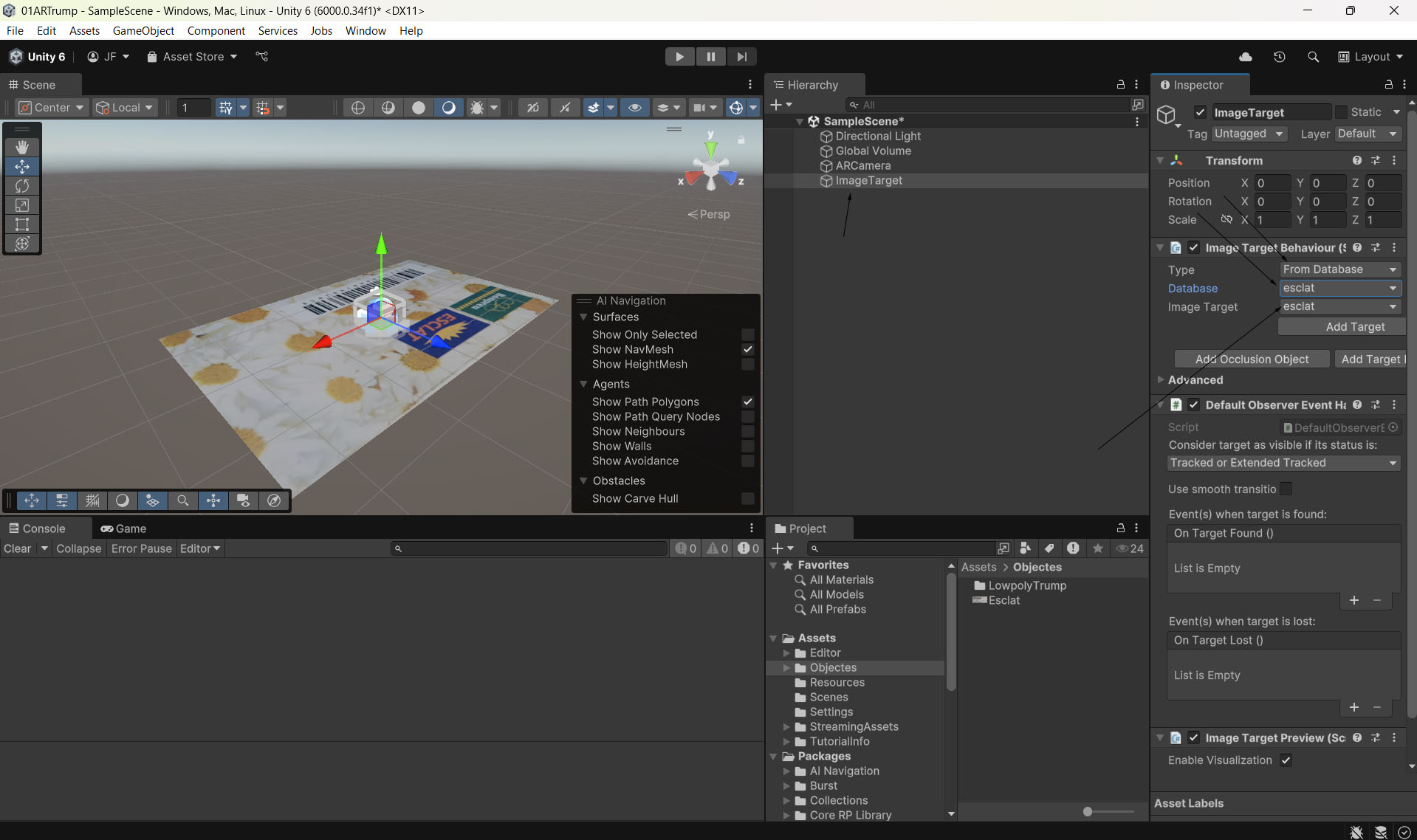Adjust the Project icon size slider
Screen dimensions: 1417x840
click(1088, 812)
